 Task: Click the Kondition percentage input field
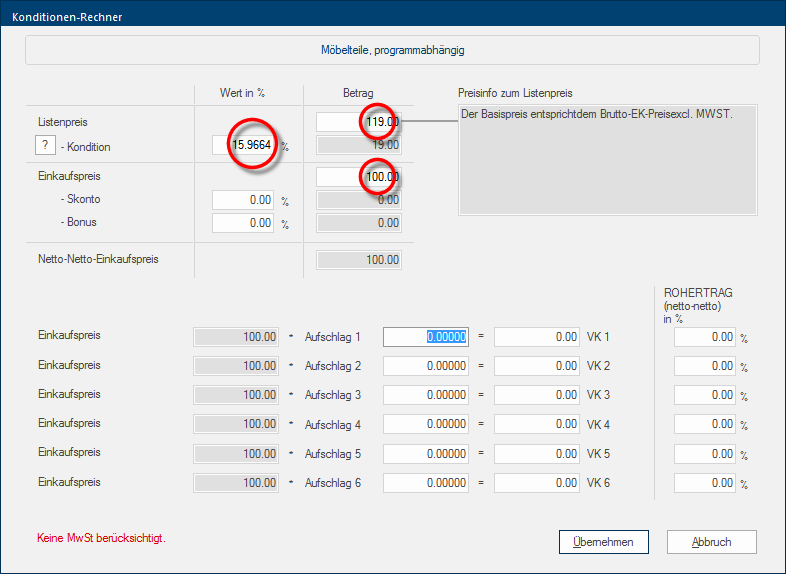(x=244, y=146)
